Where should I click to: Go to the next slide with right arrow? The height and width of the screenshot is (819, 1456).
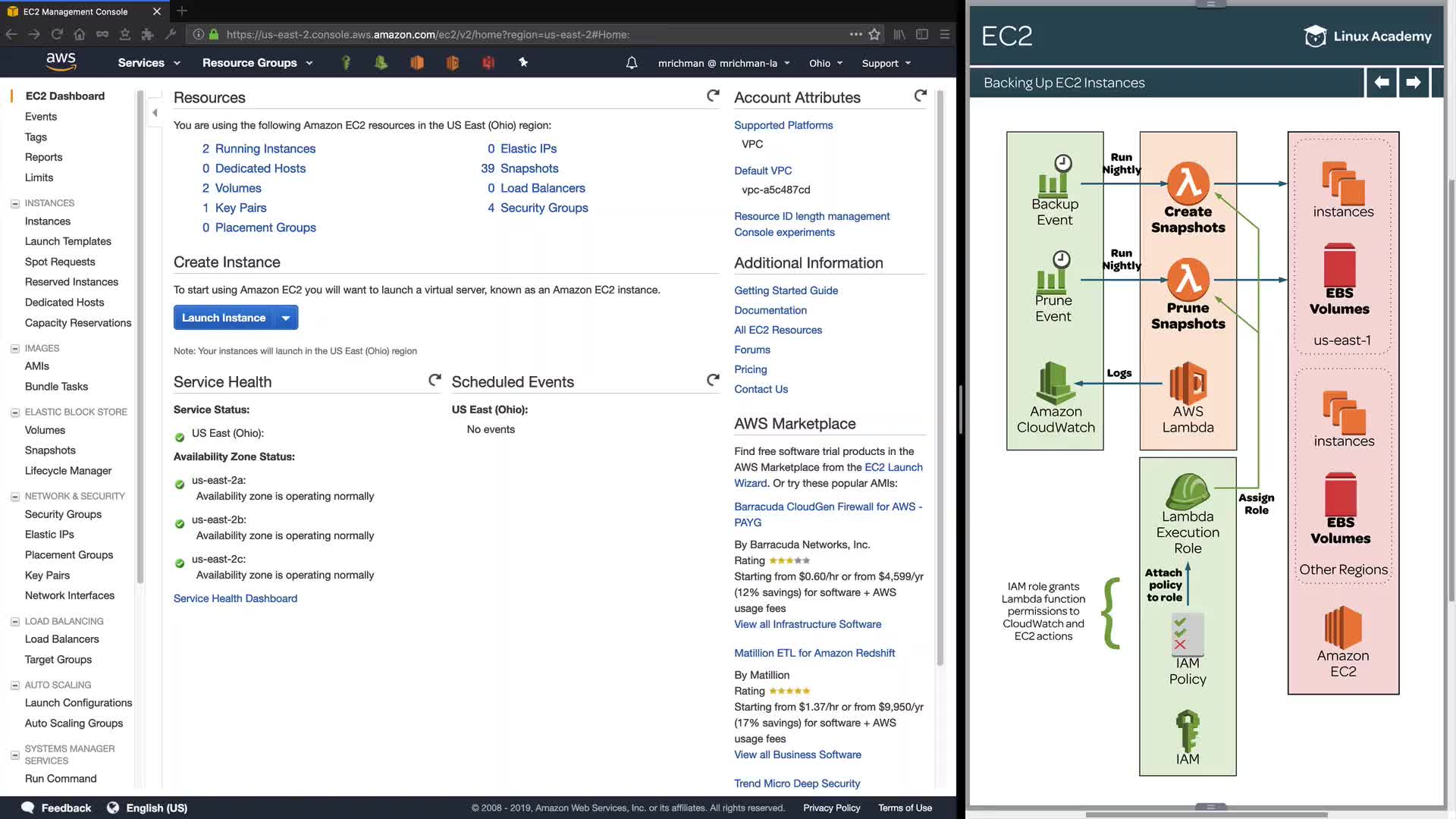click(1413, 82)
